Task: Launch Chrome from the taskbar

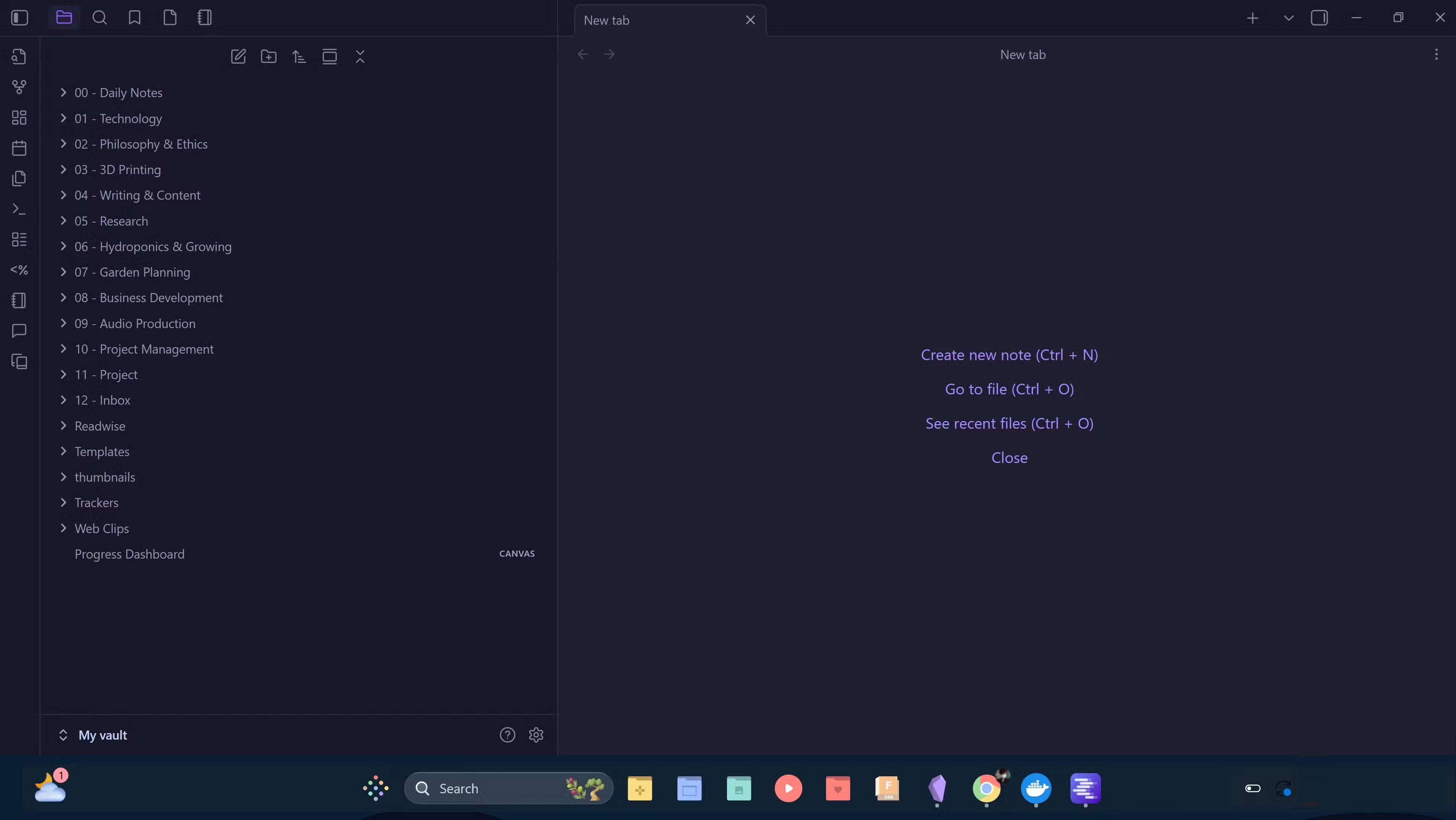Action: 987,788
